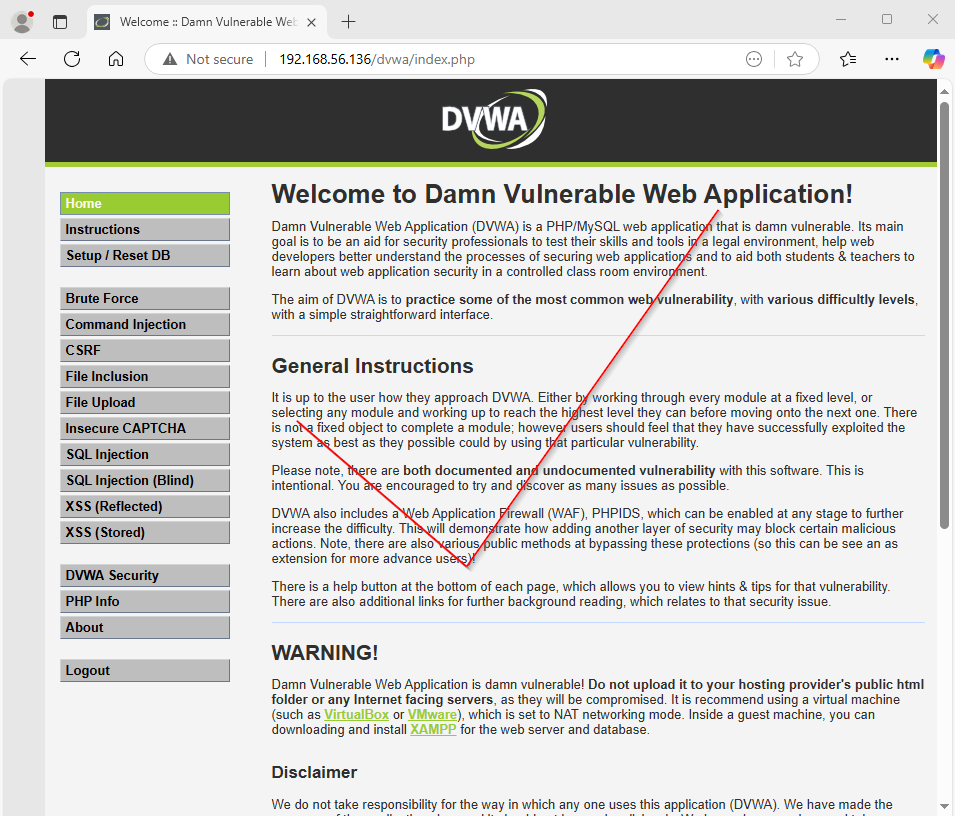This screenshot has width=955, height=816.
Task: Click the DVWA logo in header
Action: pyautogui.click(x=494, y=119)
